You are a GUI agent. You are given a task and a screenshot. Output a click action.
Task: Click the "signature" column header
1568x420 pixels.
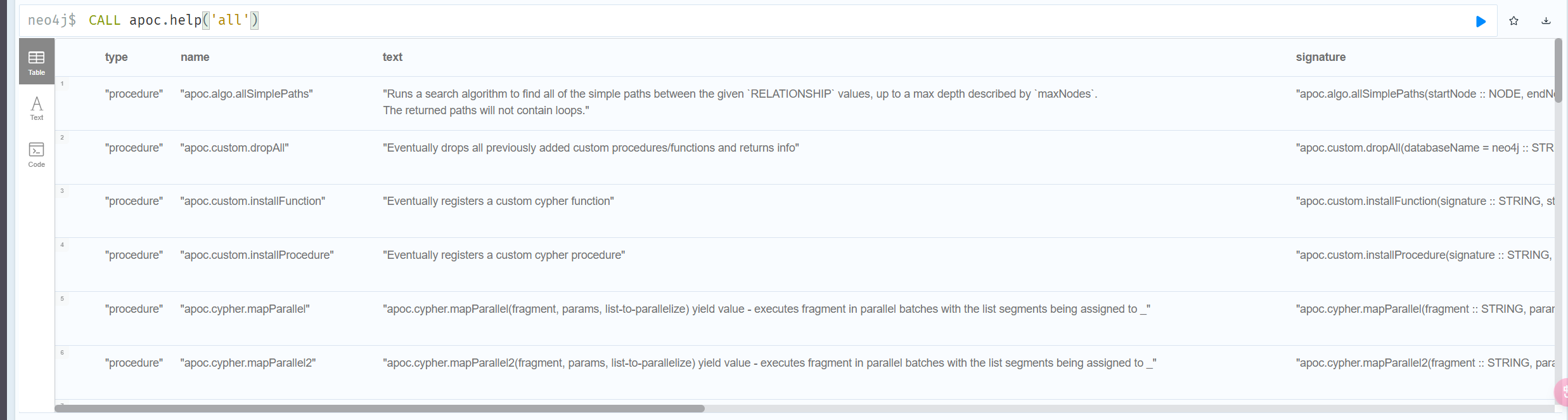point(1320,57)
